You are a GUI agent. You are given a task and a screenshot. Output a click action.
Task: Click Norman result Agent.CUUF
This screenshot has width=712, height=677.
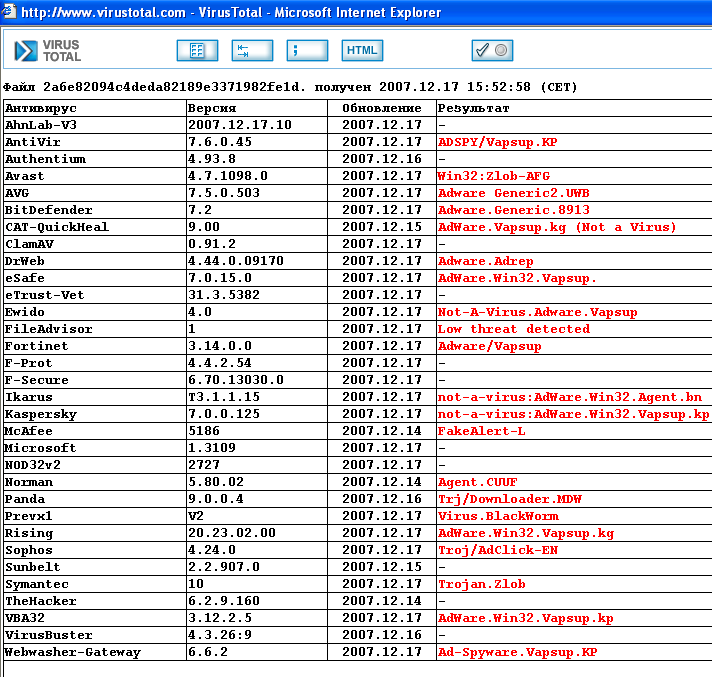[x=478, y=482]
